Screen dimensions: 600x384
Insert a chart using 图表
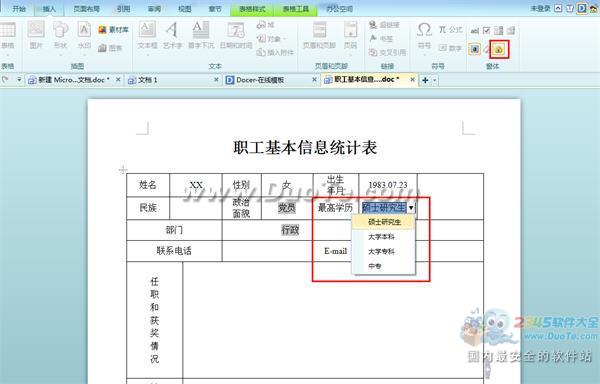tap(110, 48)
